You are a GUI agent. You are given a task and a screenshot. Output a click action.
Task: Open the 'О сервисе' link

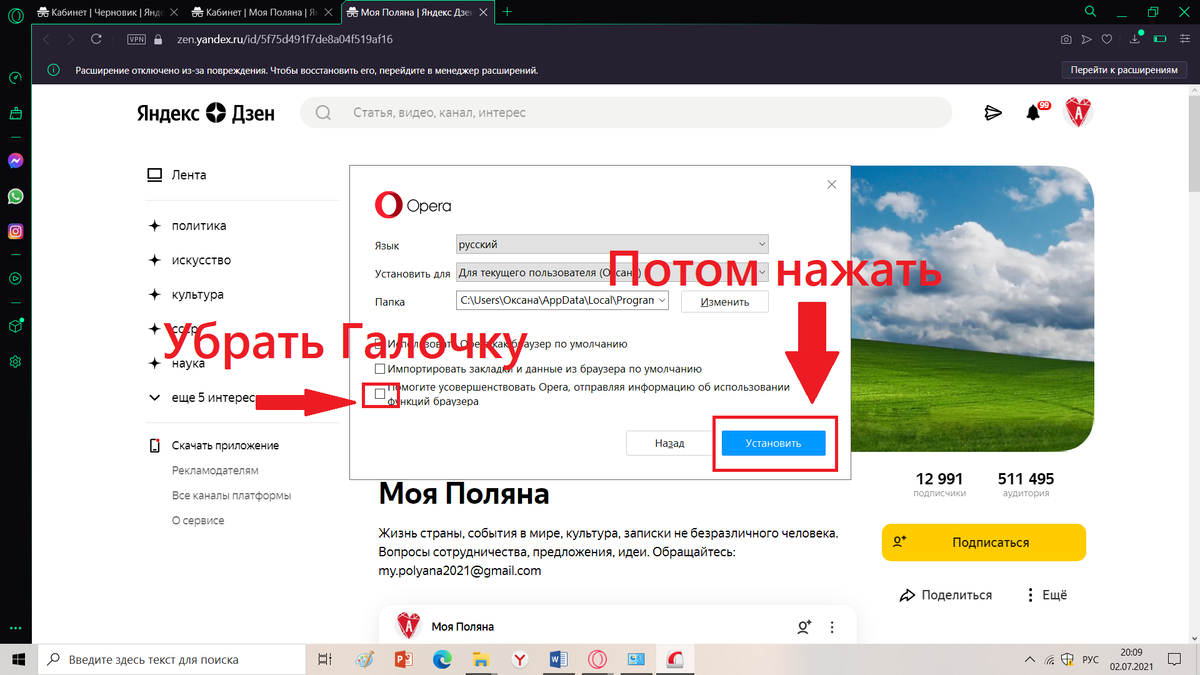[198, 520]
